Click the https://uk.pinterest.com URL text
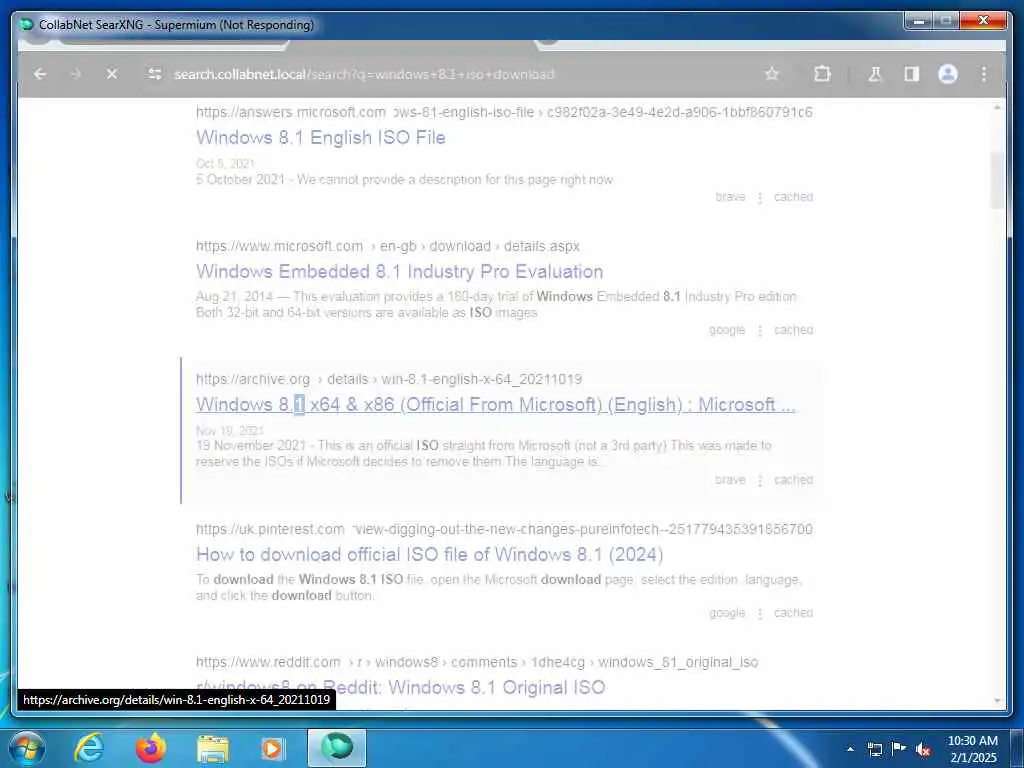 tap(270, 529)
